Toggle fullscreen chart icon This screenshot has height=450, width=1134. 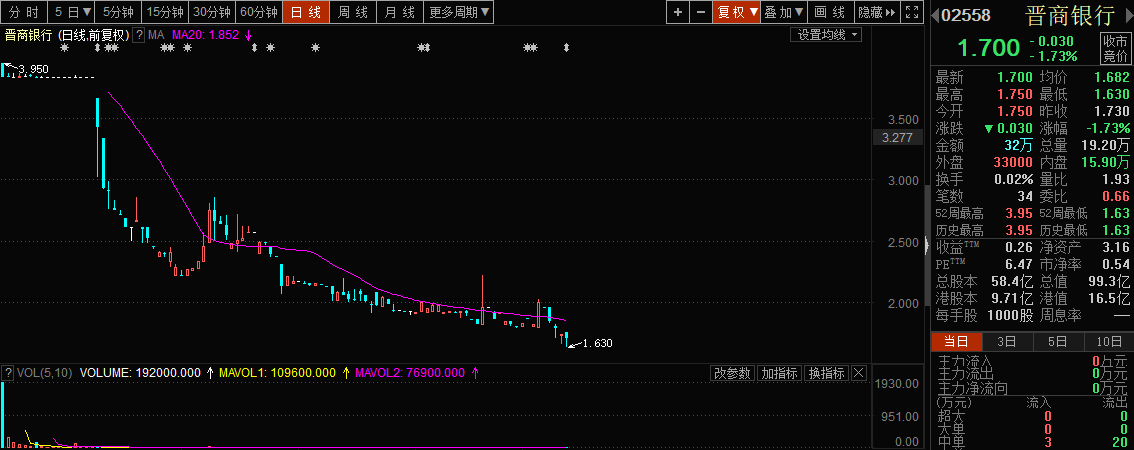tap(912, 12)
